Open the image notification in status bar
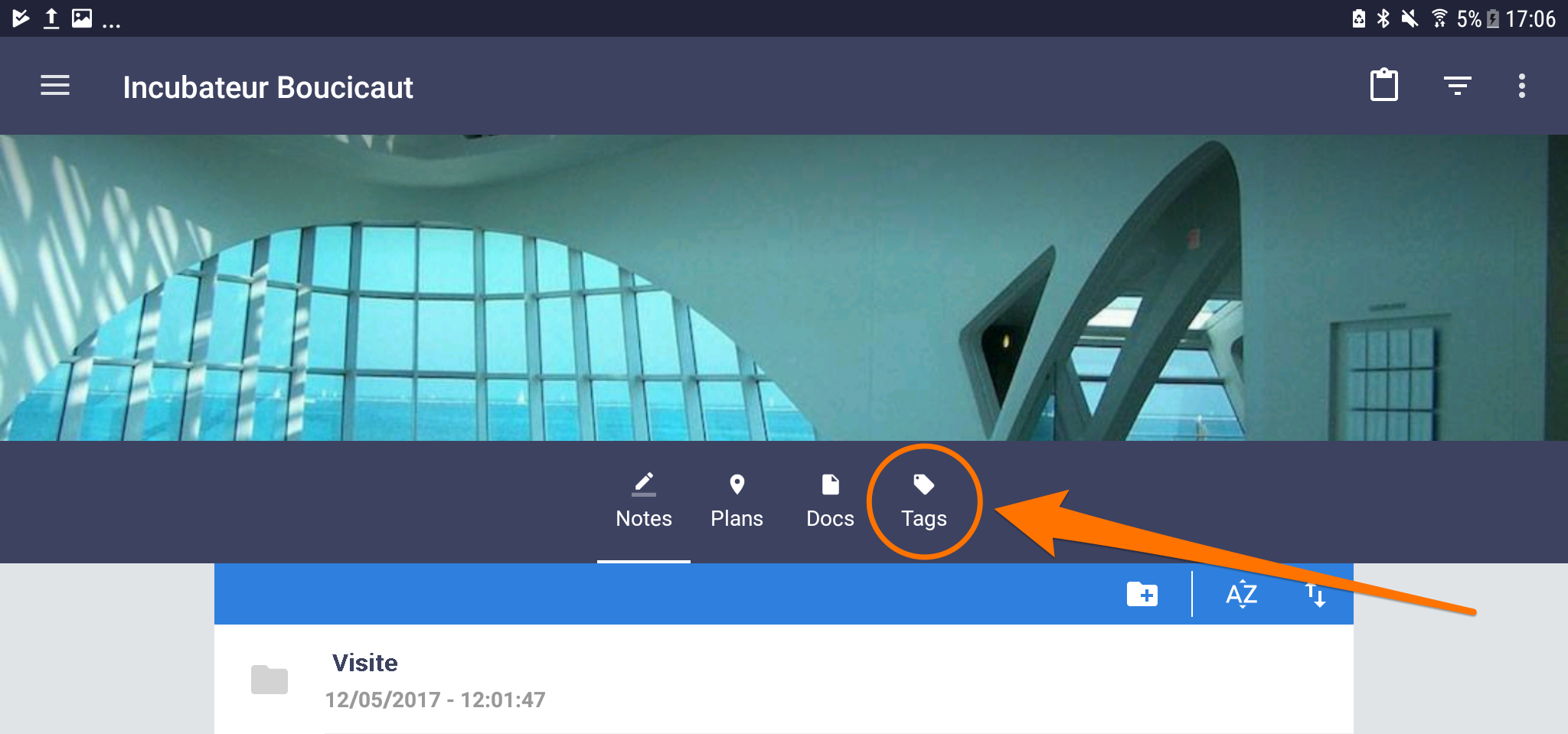This screenshot has height=734, width=1568. [x=82, y=18]
